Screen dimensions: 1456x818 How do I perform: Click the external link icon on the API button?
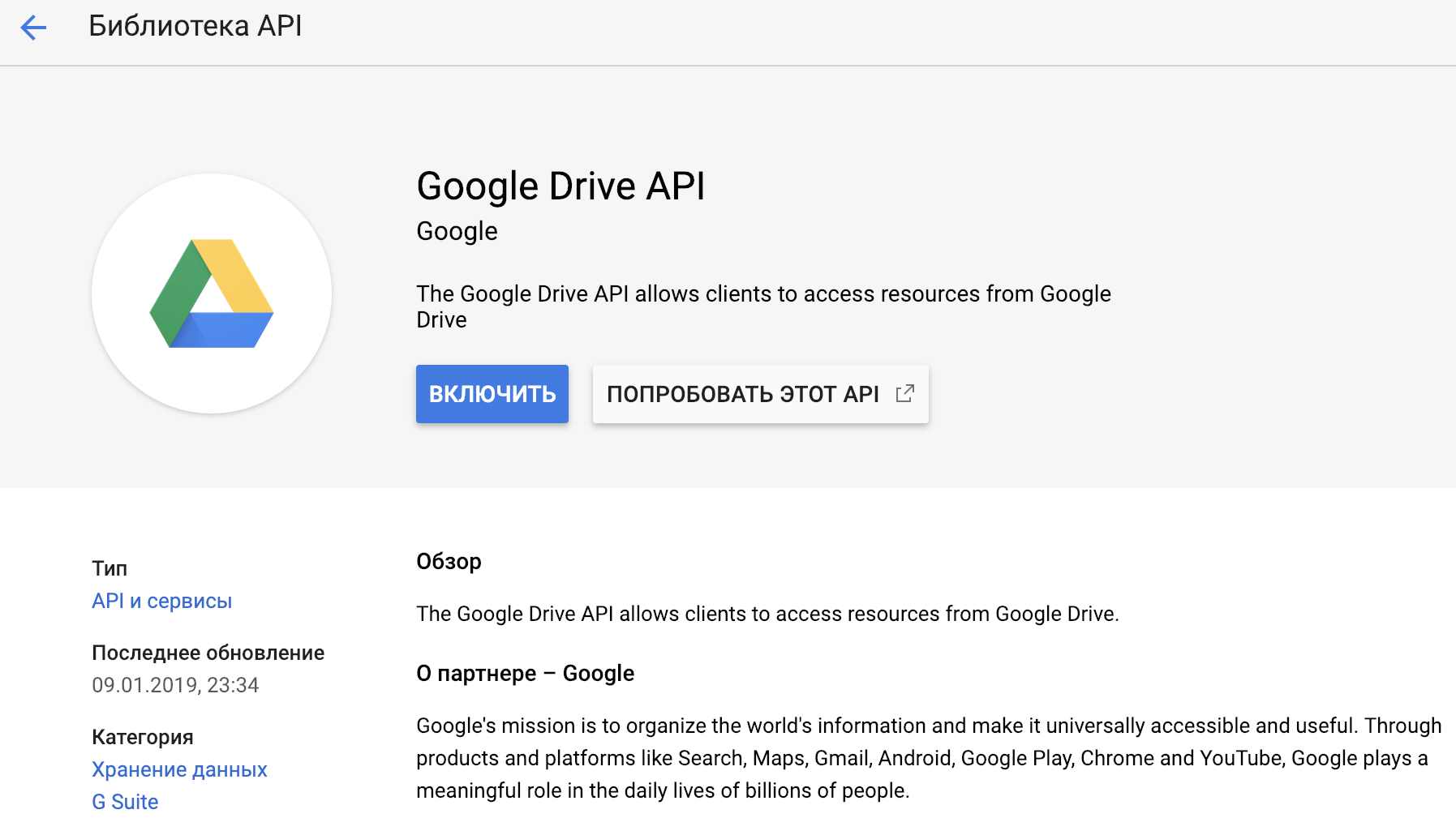pos(904,394)
